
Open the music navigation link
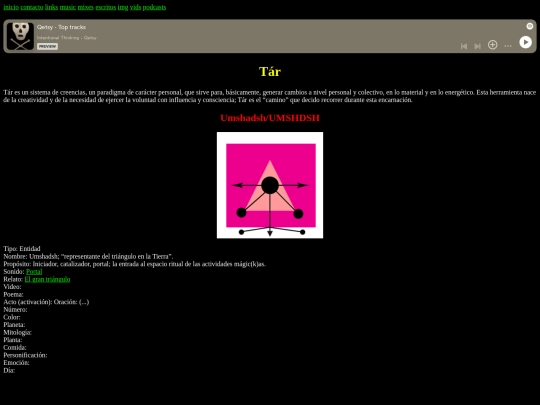[x=68, y=7]
